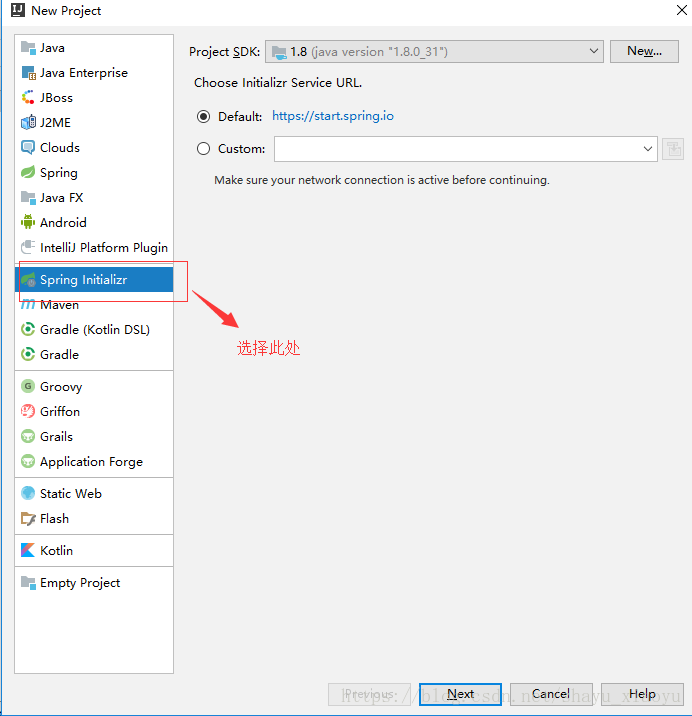Choose Java Enterprise project type

pos(94,73)
